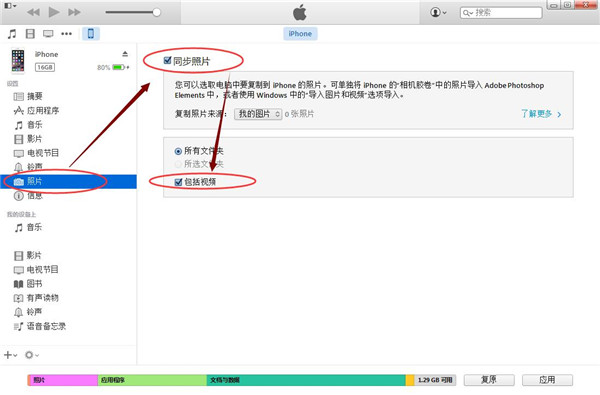Toggle 包括视频 include videos checkbox
Viewport: 600px width, 395px height.
(x=178, y=182)
